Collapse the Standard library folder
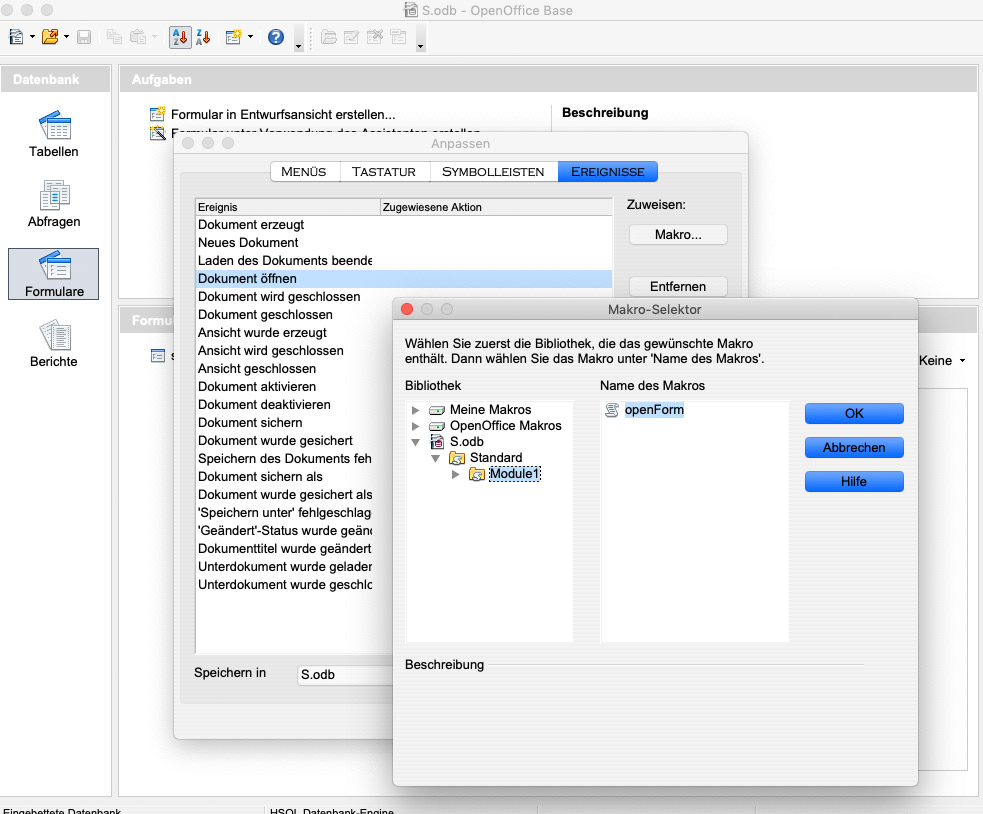The image size is (983, 814). coord(436,458)
